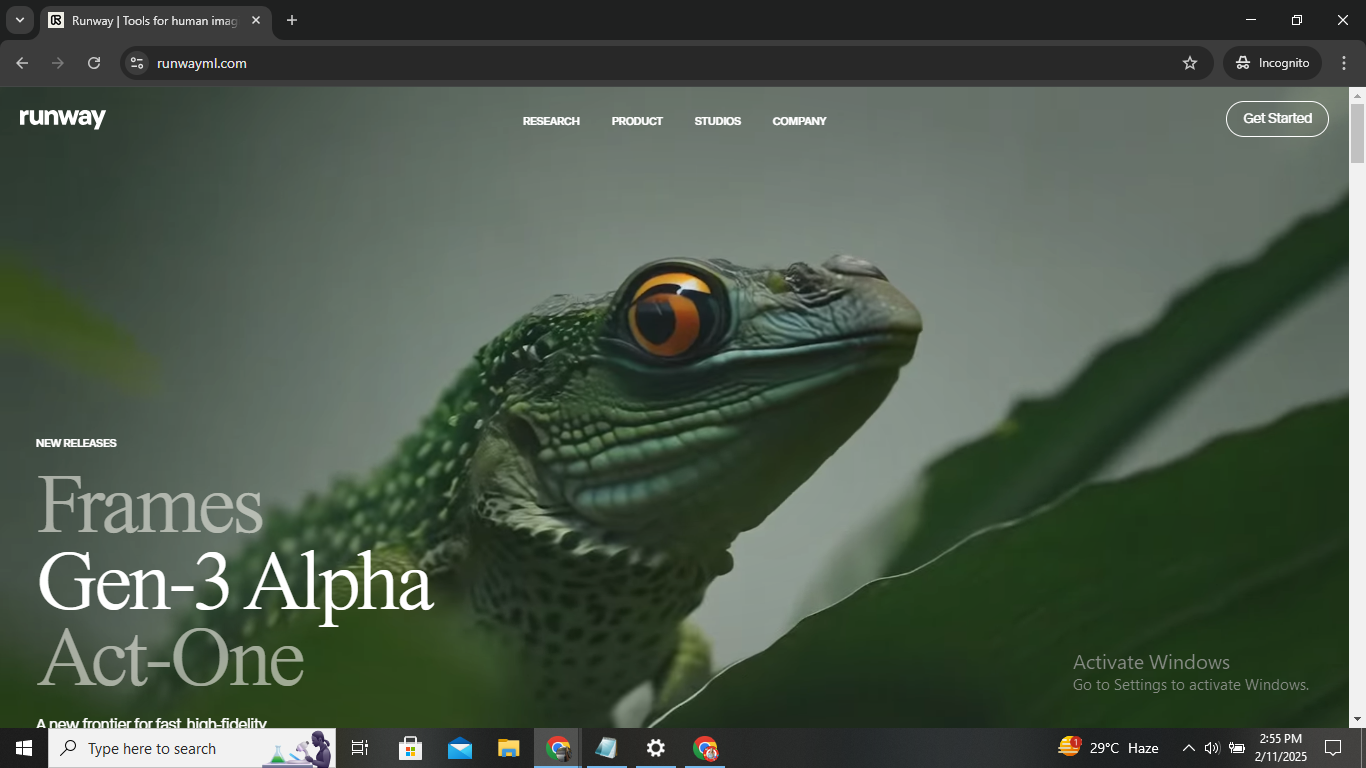Click the taskbar search box
This screenshot has width=1366, height=768.
tap(192, 748)
